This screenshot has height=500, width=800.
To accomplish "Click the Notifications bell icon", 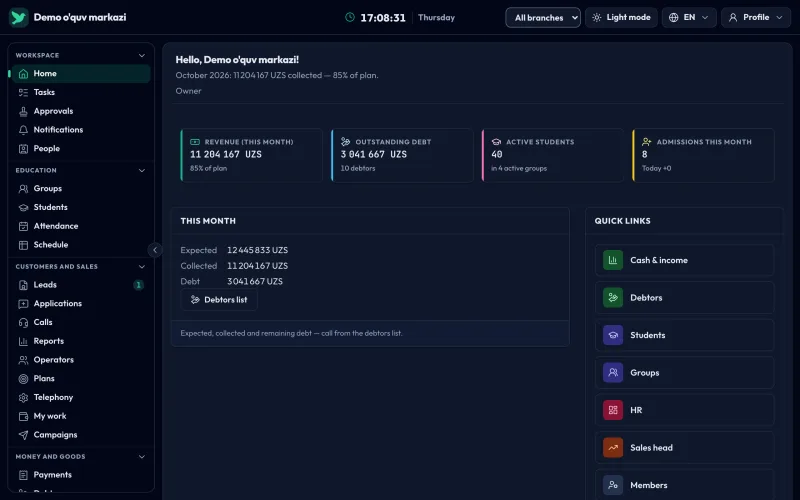I will tap(23, 130).
